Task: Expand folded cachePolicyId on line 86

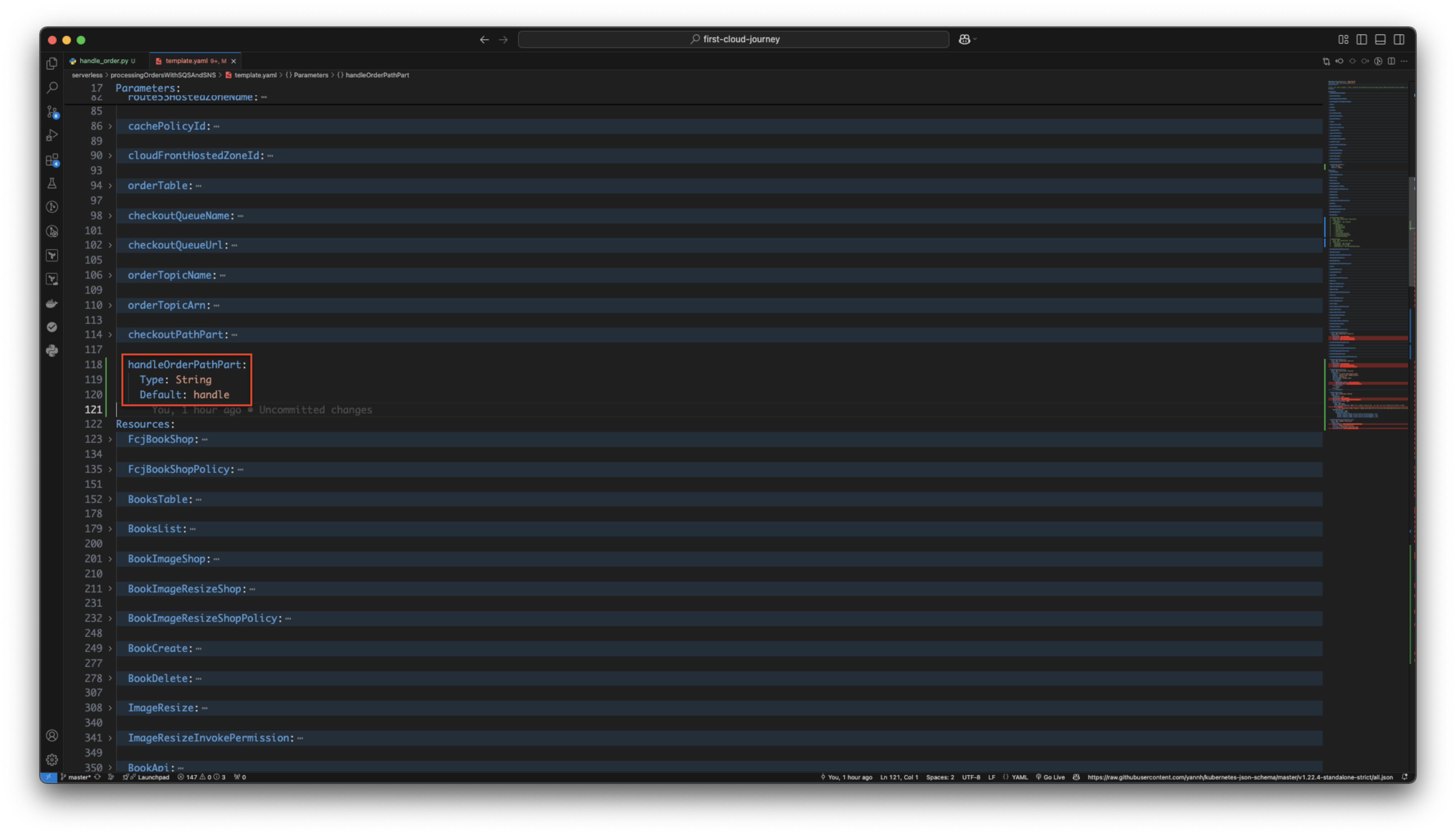Action: [110, 126]
